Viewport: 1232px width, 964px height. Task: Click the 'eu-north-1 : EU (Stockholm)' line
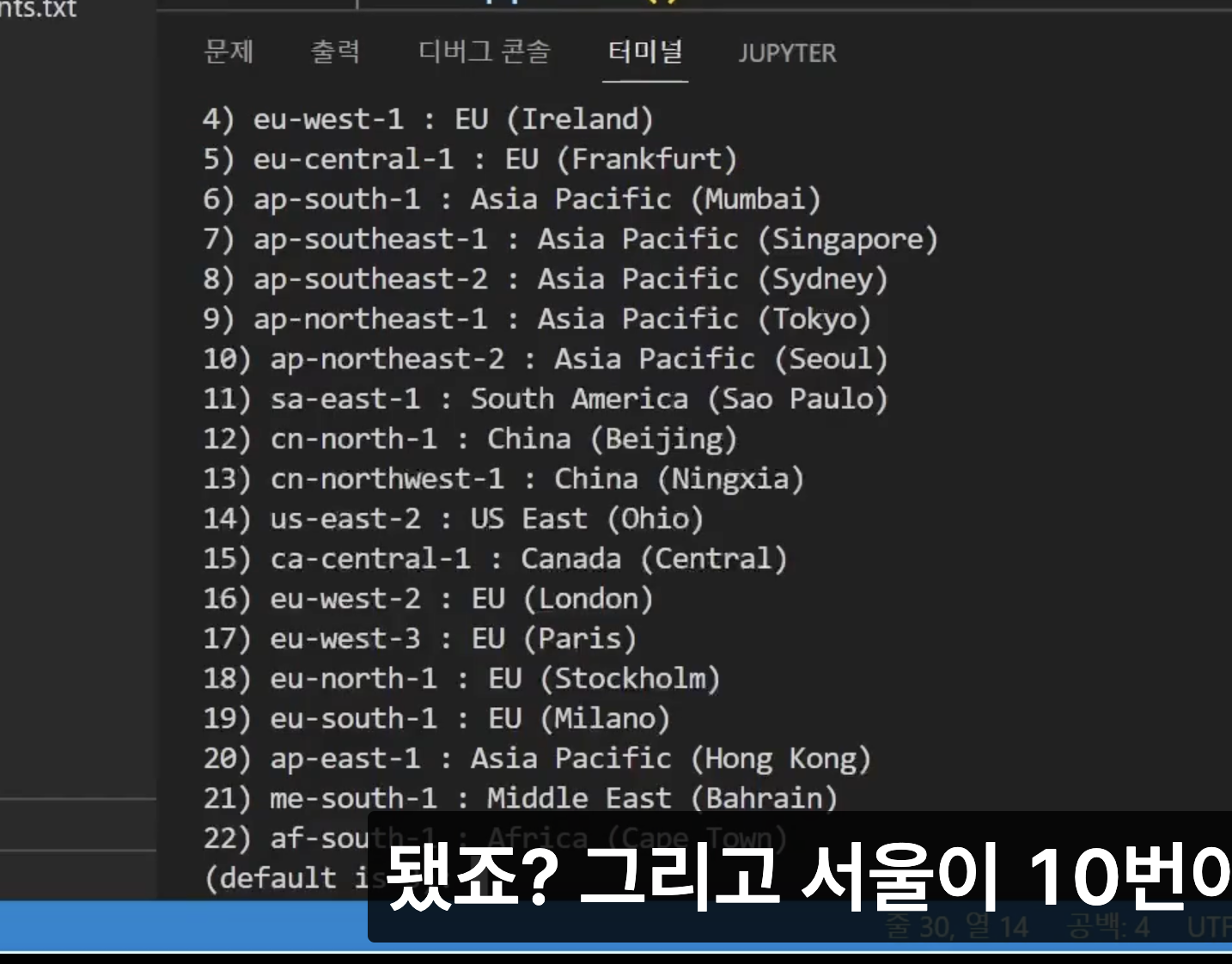461,679
